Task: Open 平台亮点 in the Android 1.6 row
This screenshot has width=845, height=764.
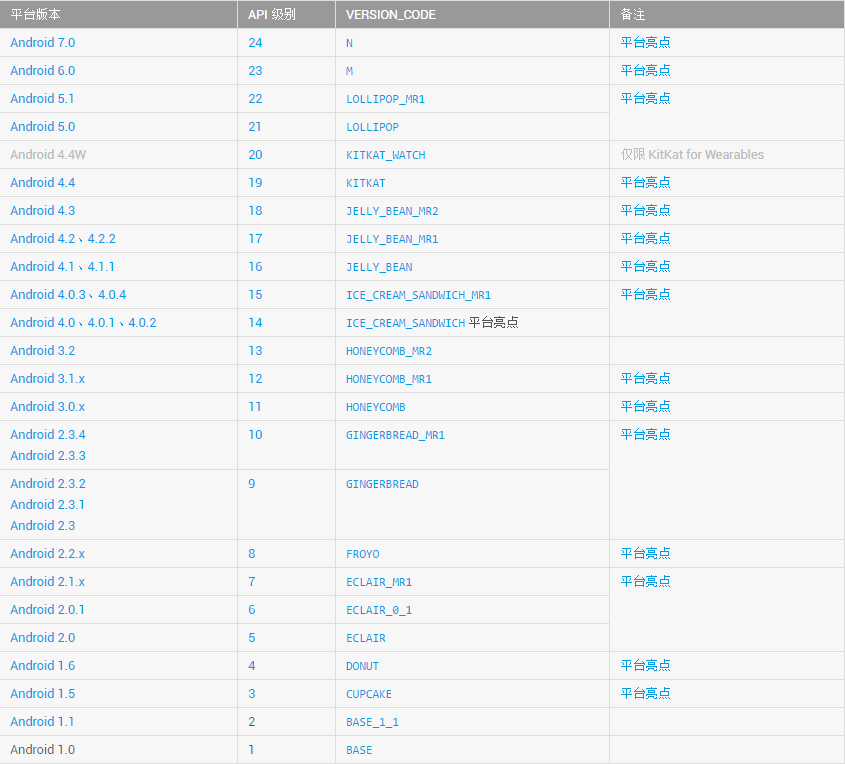Action: click(x=646, y=665)
